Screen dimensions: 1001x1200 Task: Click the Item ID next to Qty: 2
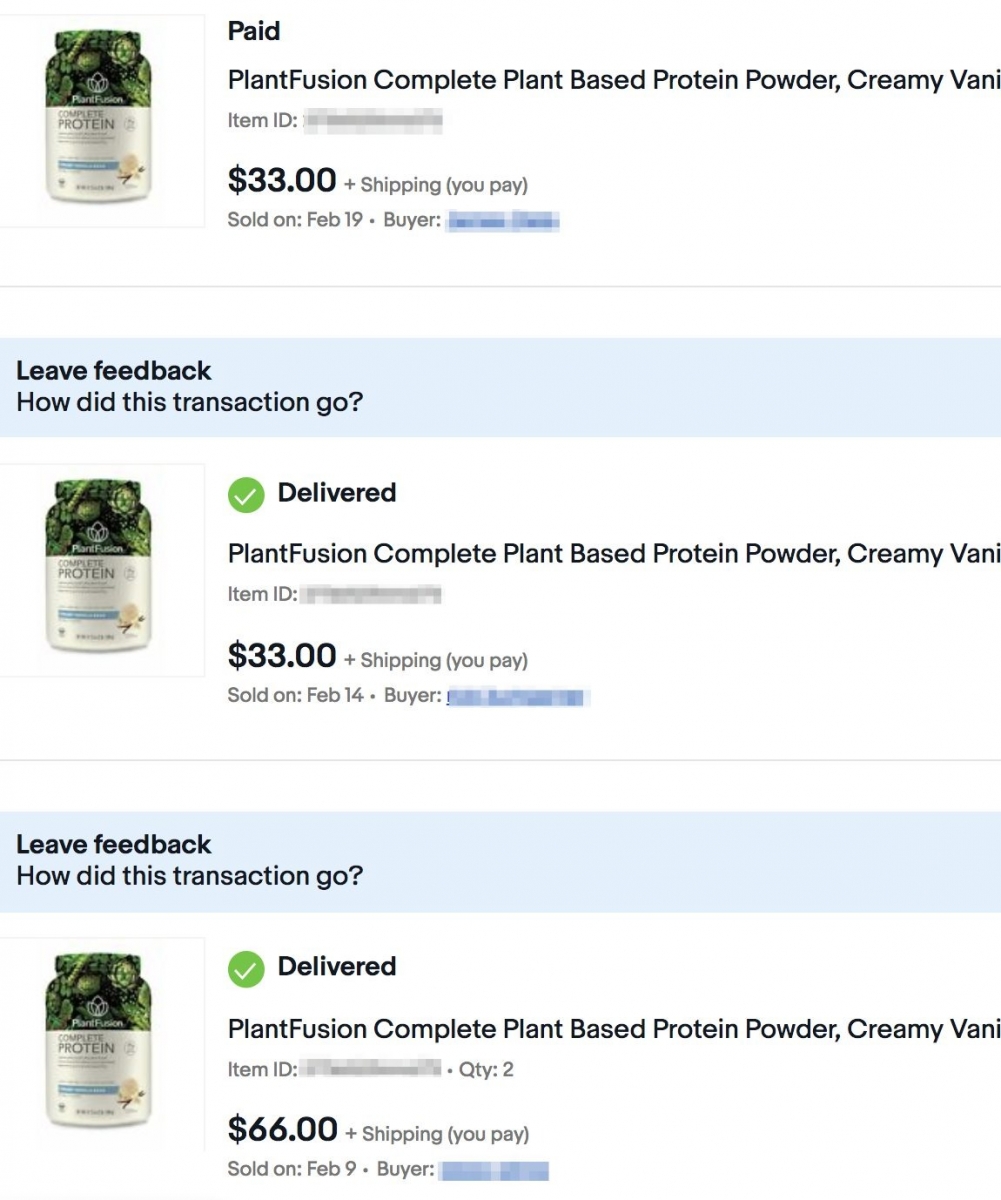click(370, 1070)
